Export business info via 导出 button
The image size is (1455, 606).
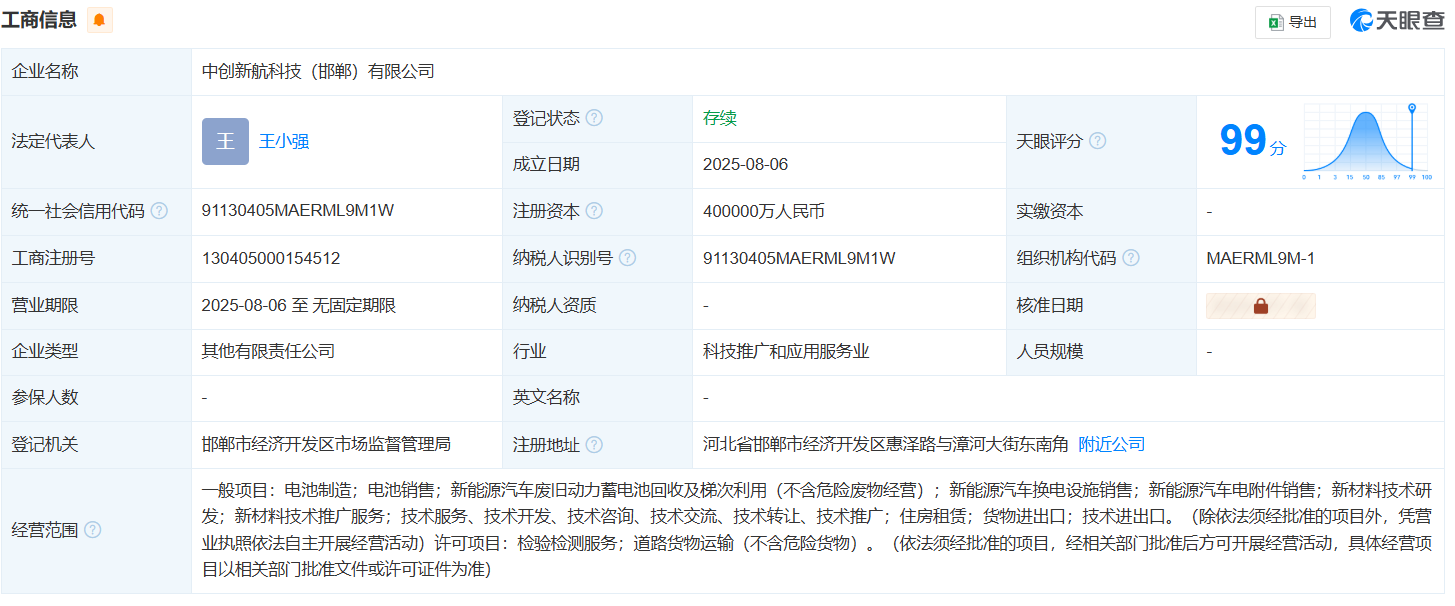(x=1292, y=22)
